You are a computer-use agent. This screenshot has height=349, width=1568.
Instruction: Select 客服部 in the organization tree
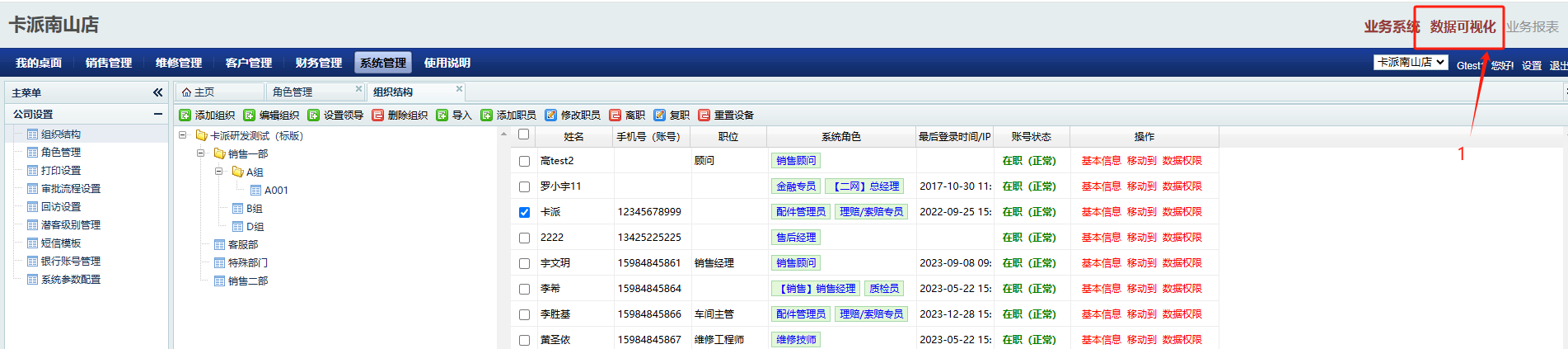tap(242, 245)
